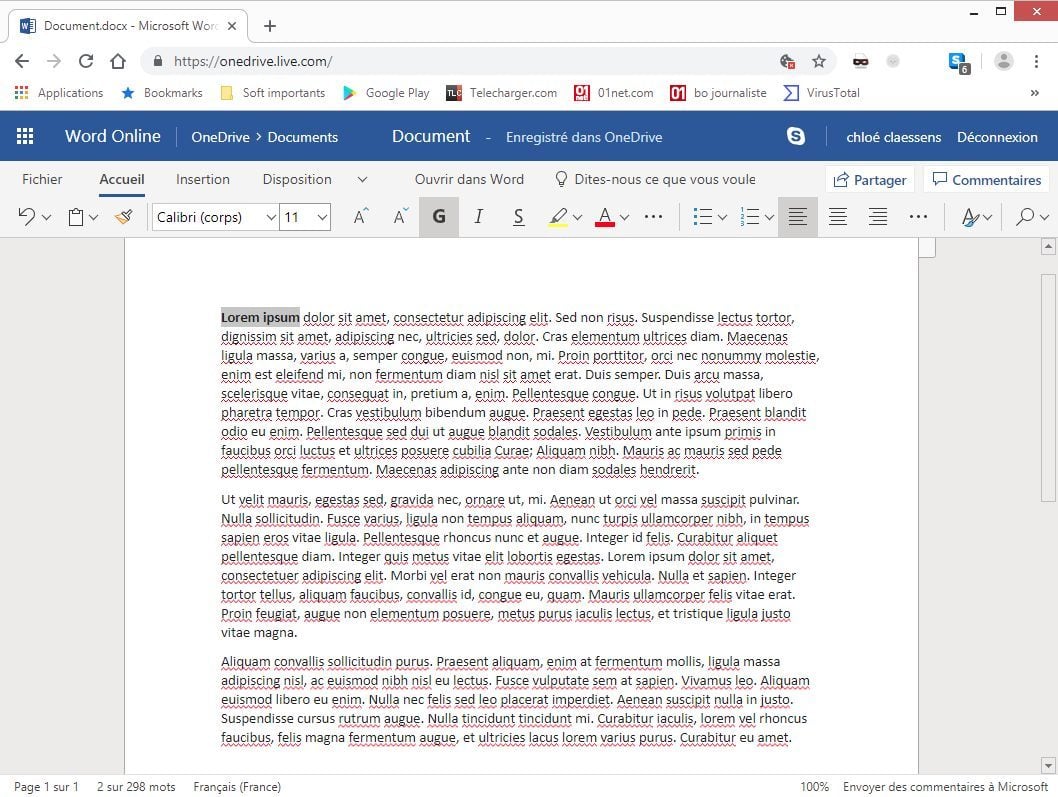The height and width of the screenshot is (797, 1058).
Task: Click the increase font size icon
Action: coord(361,217)
